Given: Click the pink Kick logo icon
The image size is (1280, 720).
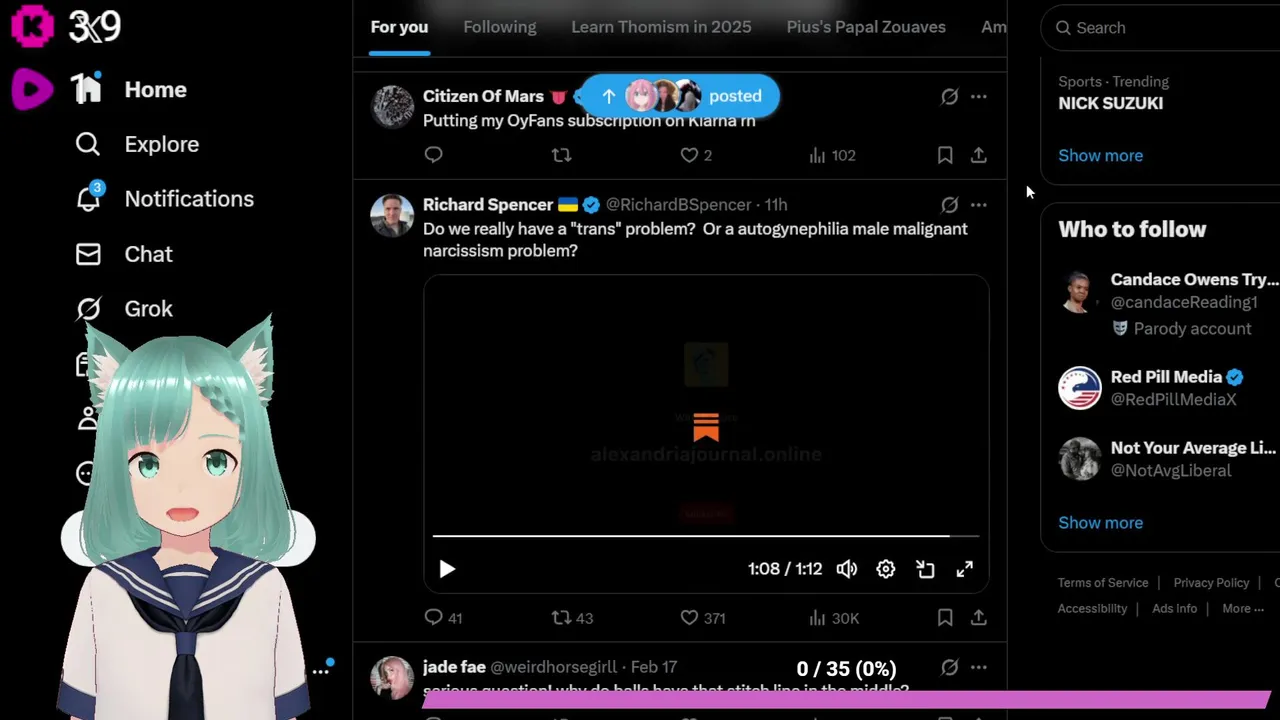Looking at the screenshot, I should pyautogui.click(x=32, y=26).
